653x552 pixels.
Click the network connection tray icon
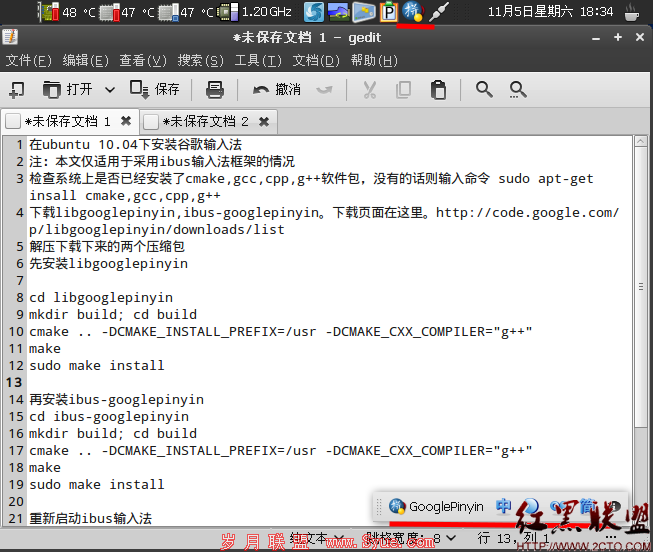[439, 12]
